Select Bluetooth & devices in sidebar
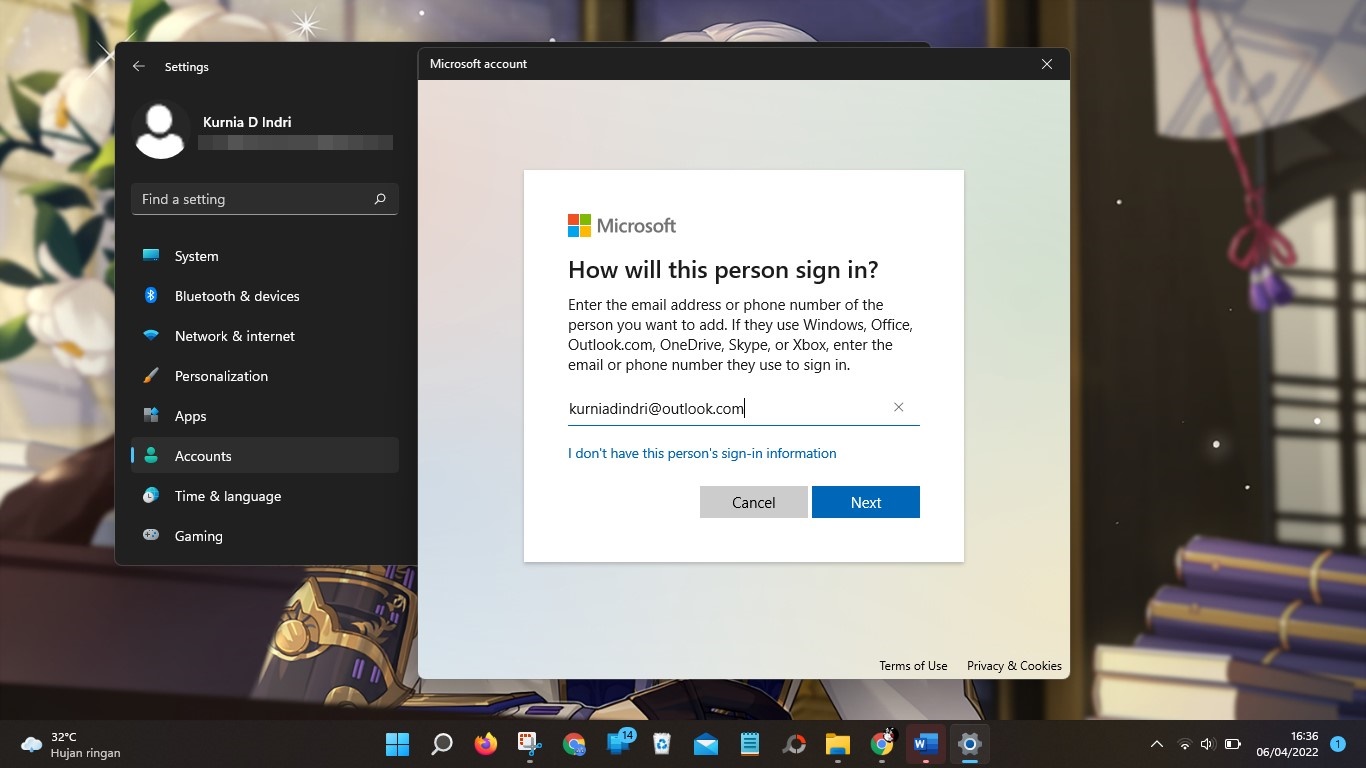 point(236,296)
